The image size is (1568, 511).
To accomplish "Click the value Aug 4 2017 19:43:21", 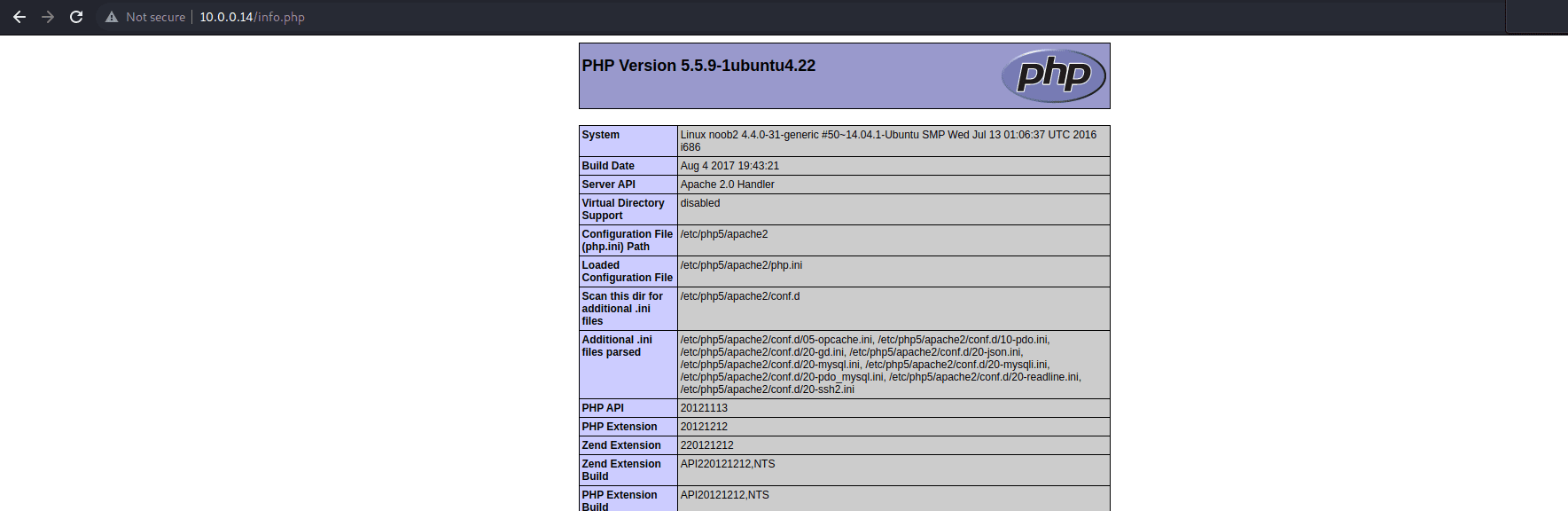I will coord(729,166).
